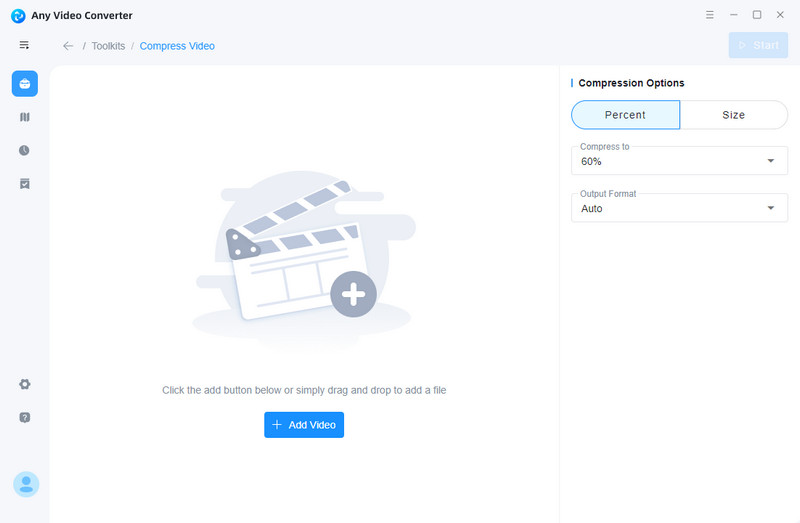Viewport: 800px width, 523px height.
Task: Maximize the application window
Action: [757, 15]
